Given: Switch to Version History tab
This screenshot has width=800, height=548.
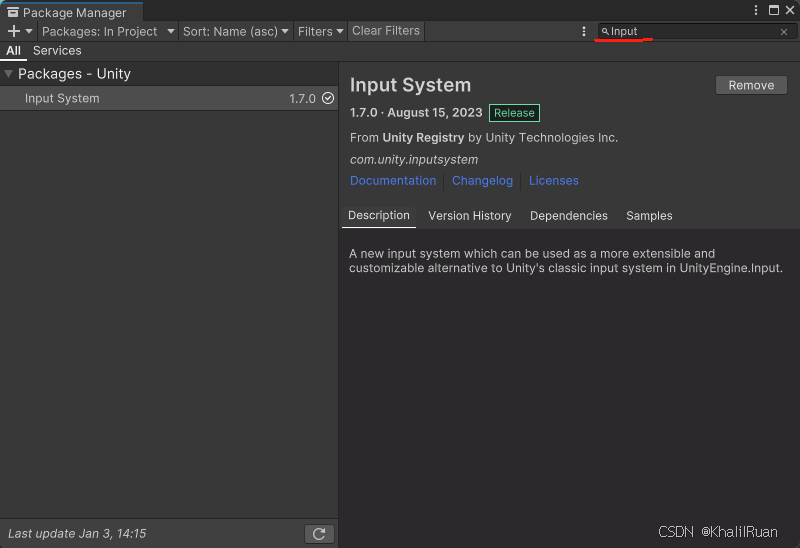Looking at the screenshot, I should point(469,216).
